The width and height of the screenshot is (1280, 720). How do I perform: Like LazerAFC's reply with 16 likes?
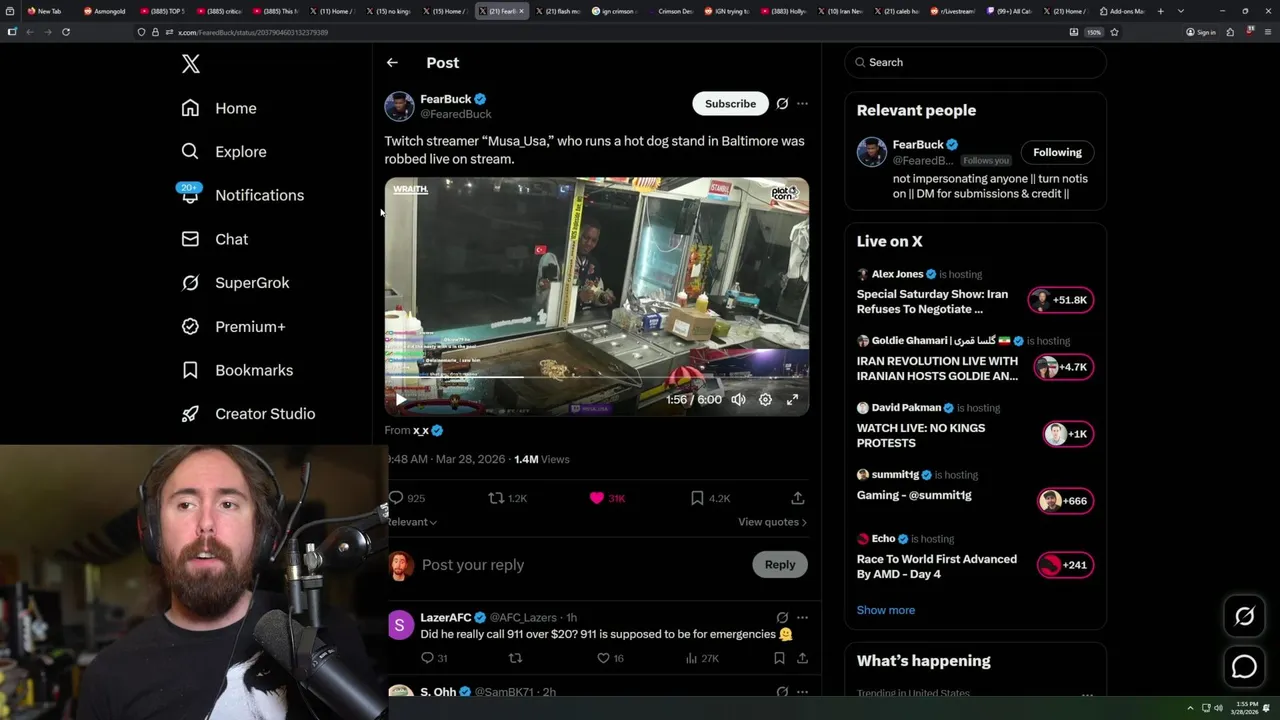[610, 658]
